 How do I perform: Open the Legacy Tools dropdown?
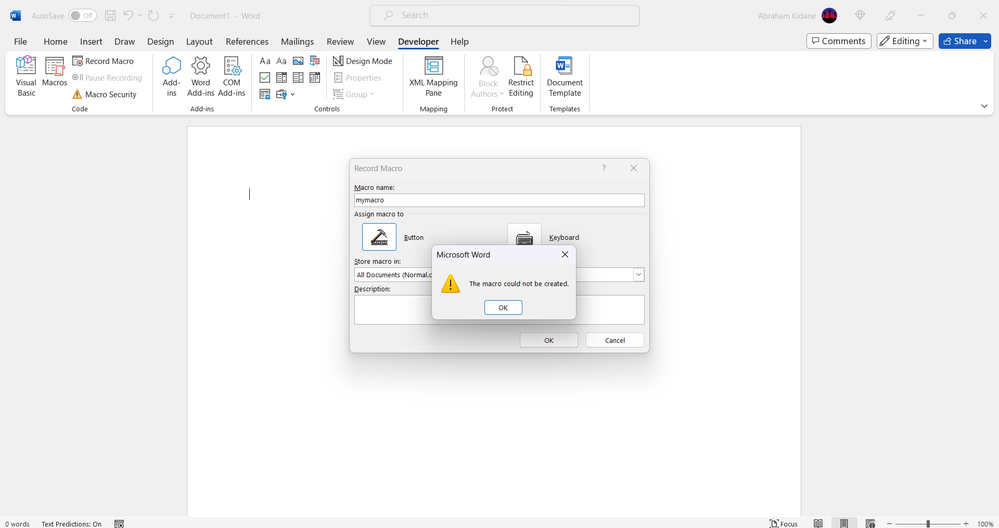(x=285, y=94)
